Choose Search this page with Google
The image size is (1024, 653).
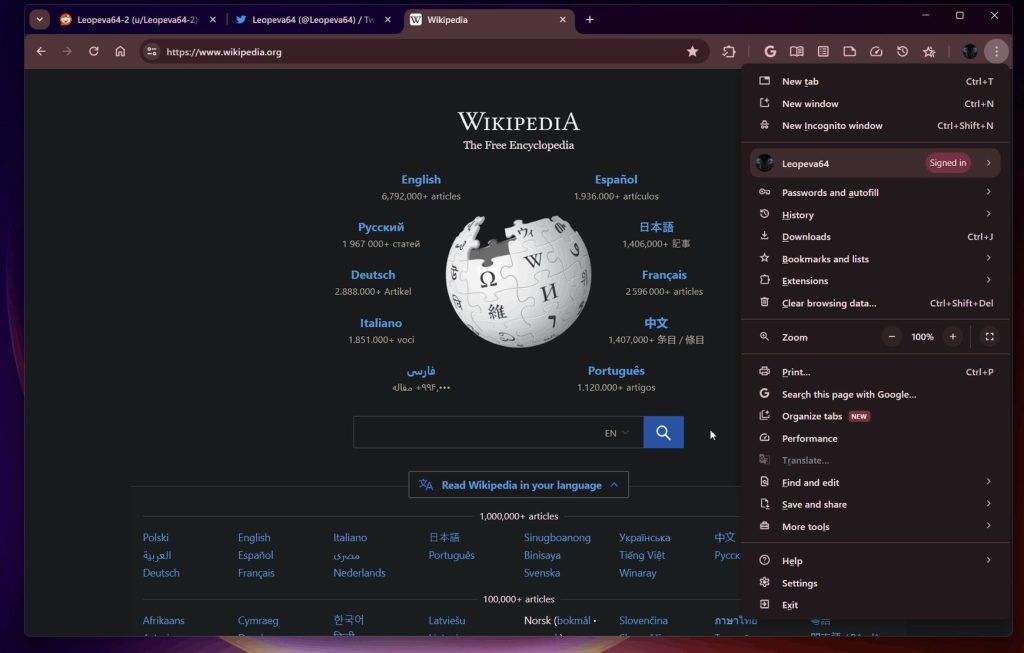coord(875,394)
